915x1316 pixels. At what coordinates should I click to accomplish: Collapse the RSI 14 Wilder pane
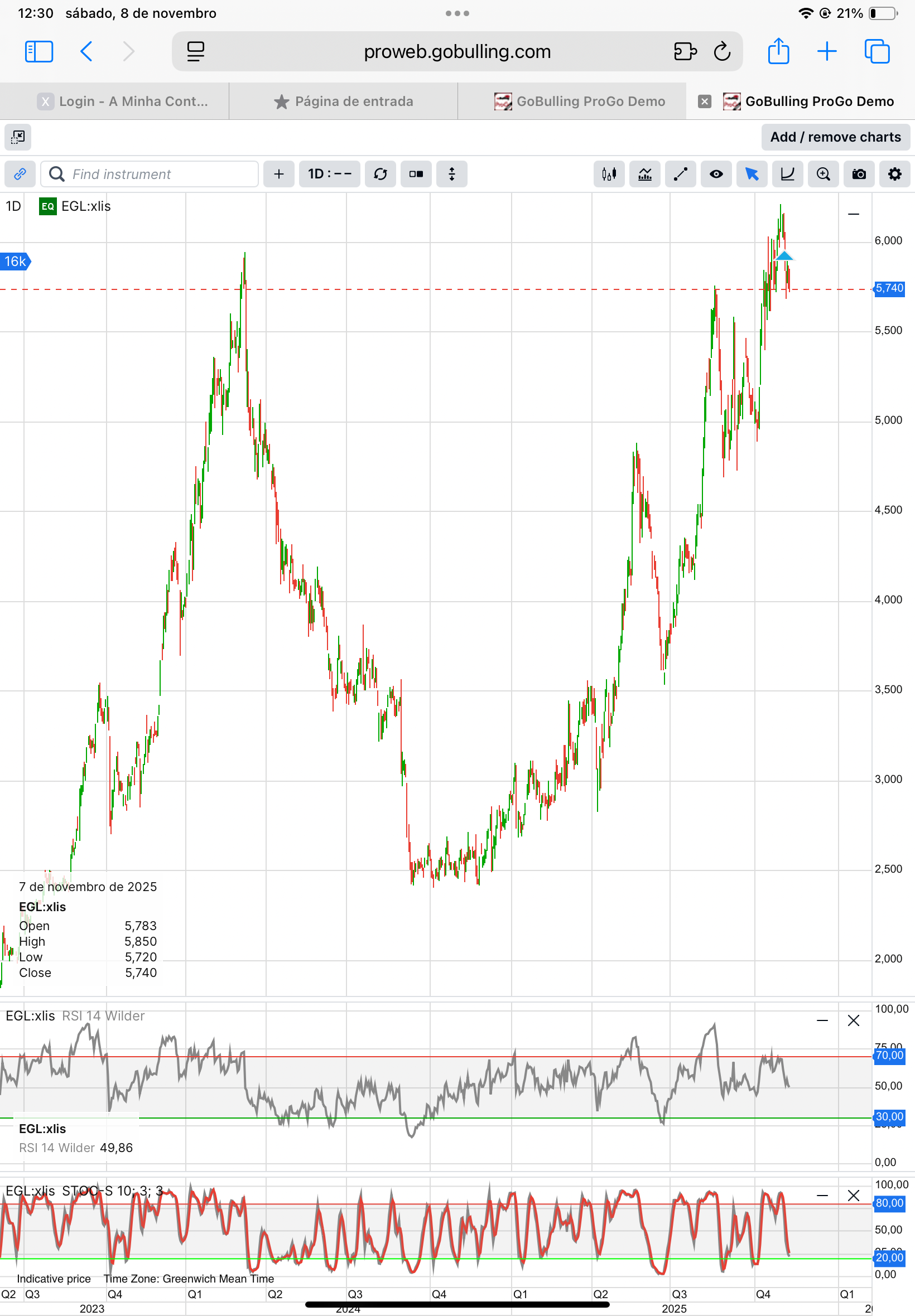(x=822, y=1020)
